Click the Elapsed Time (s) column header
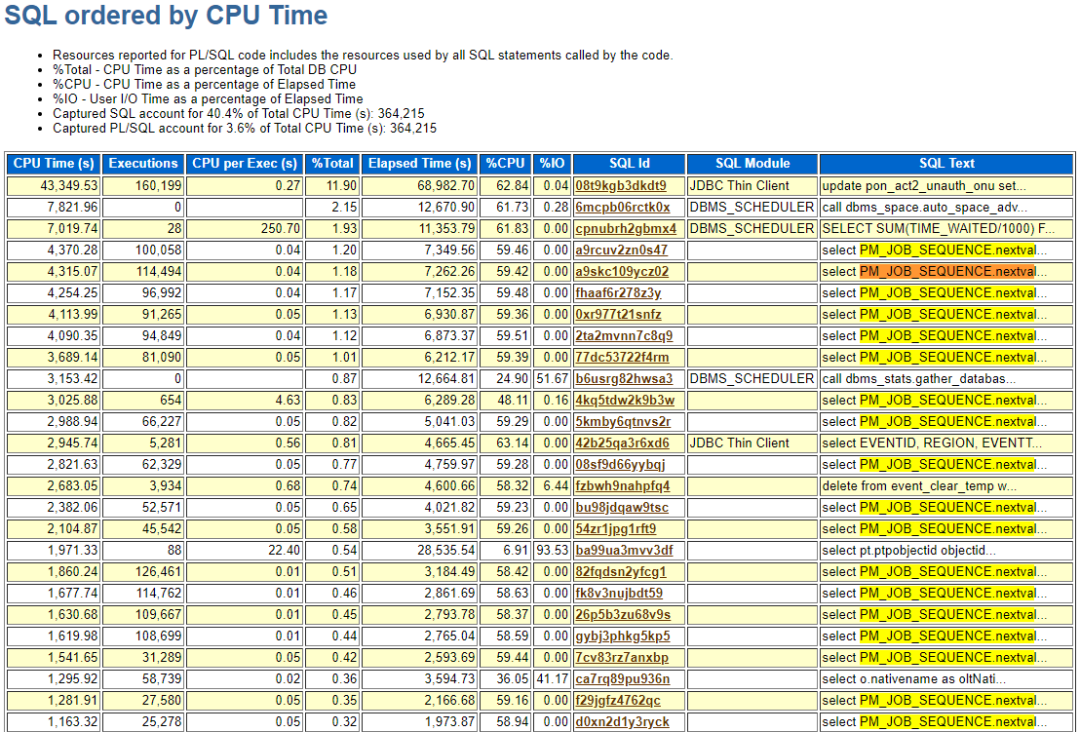This screenshot has height=732, width=1080. (x=419, y=164)
